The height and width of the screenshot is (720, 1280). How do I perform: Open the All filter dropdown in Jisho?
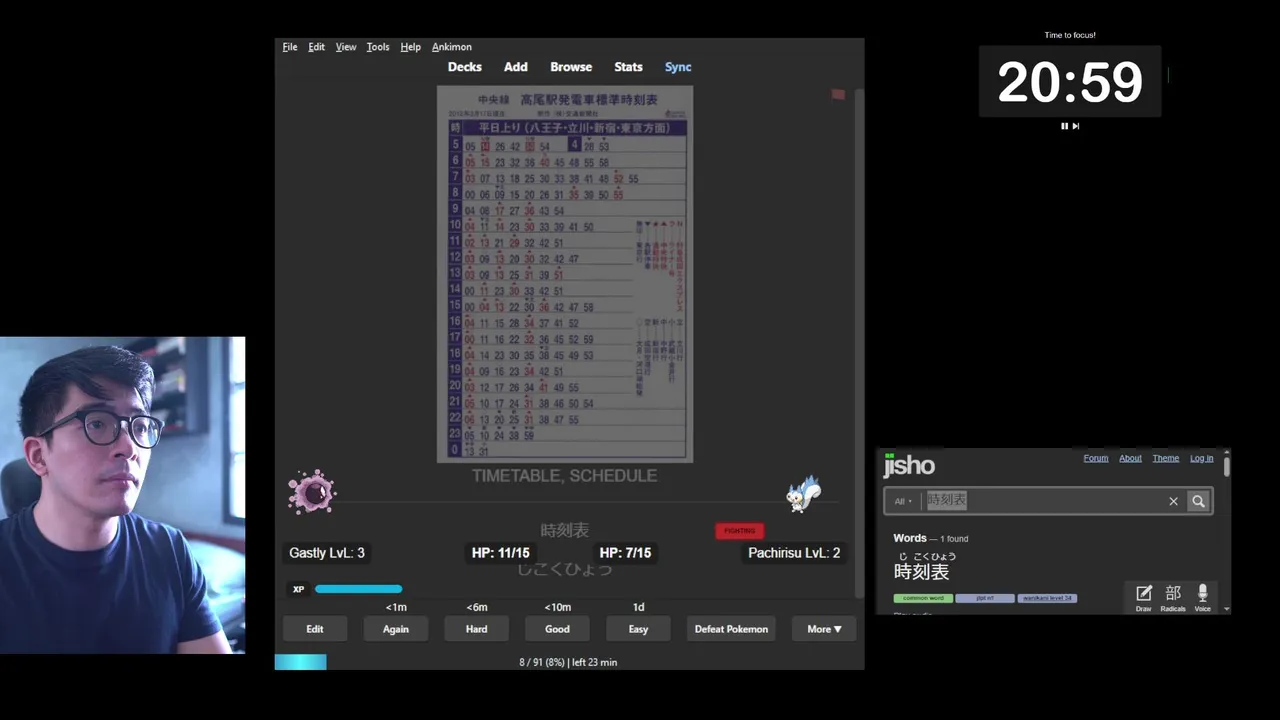(903, 501)
